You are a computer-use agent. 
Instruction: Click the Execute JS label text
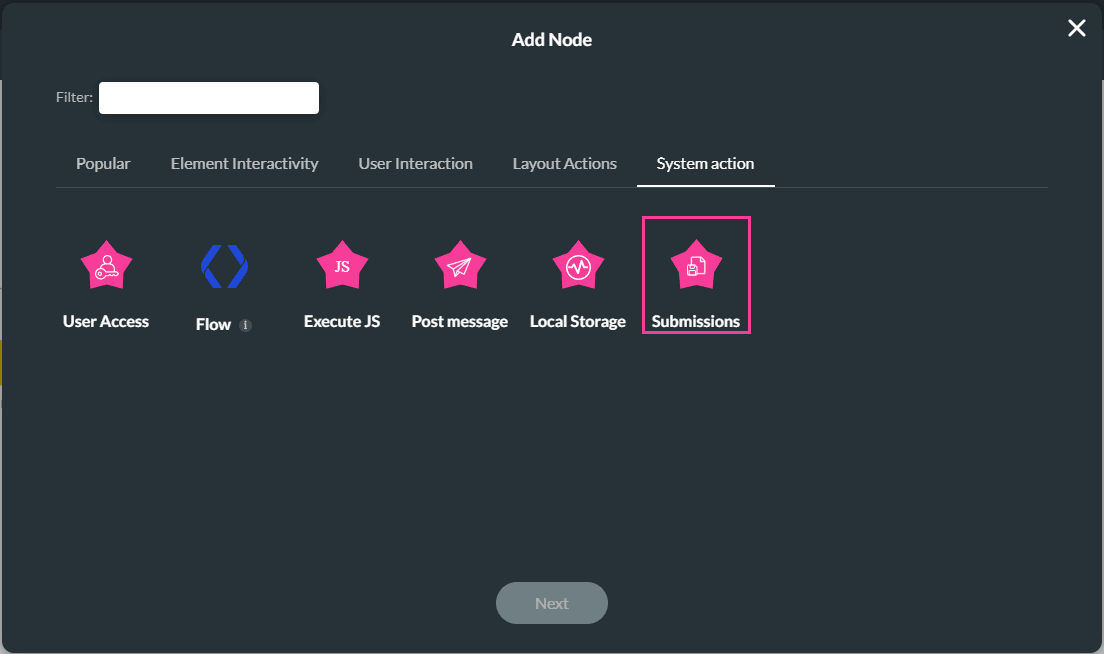coord(342,321)
